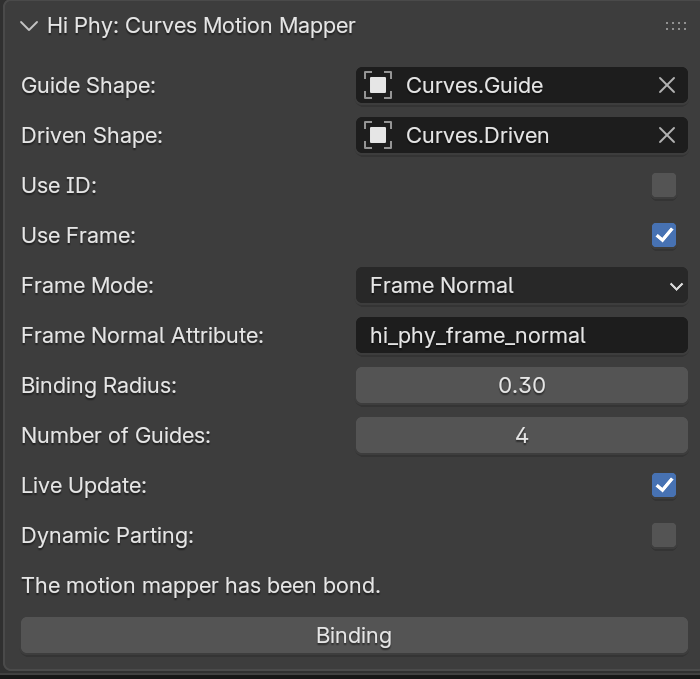This screenshot has height=679, width=700.
Task: Open the Frame Mode dropdown showing Frame Normal
Action: pyautogui.click(x=510, y=285)
